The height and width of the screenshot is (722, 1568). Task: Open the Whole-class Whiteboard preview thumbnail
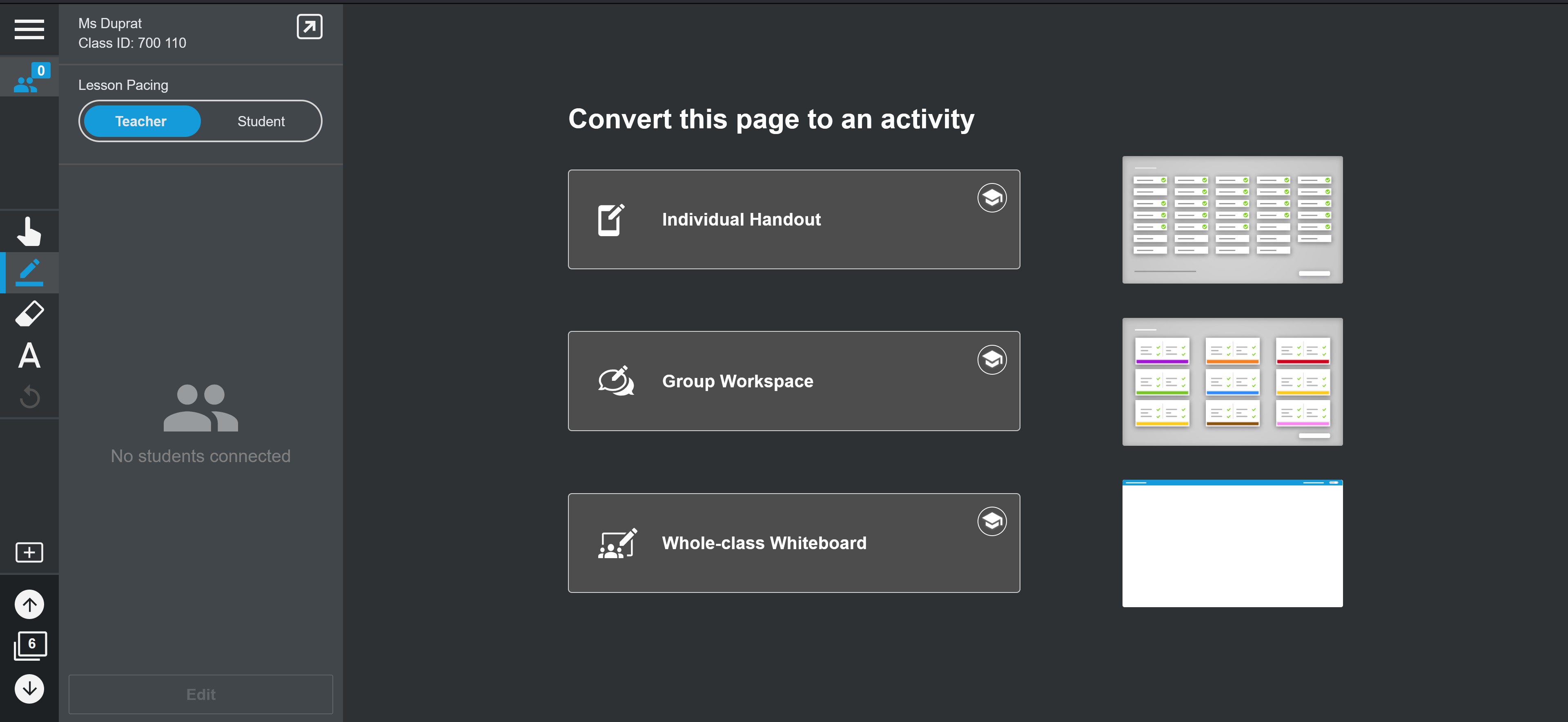pos(1232,543)
